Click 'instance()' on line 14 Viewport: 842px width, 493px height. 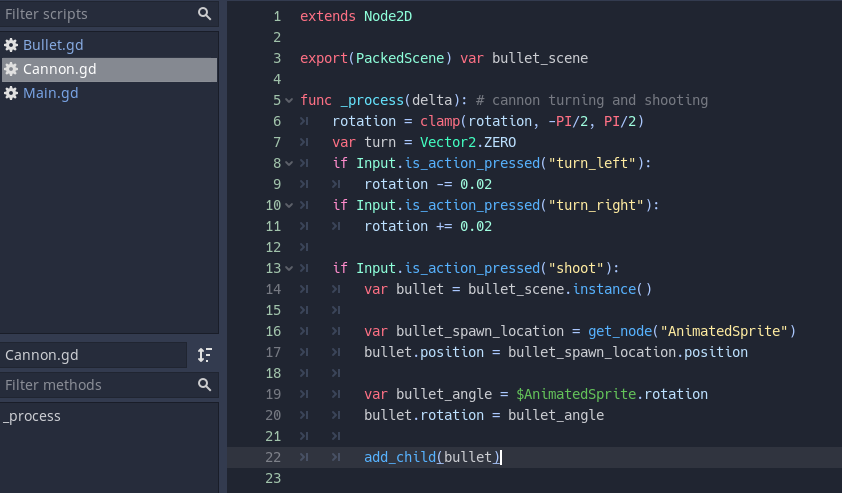click(x=612, y=289)
